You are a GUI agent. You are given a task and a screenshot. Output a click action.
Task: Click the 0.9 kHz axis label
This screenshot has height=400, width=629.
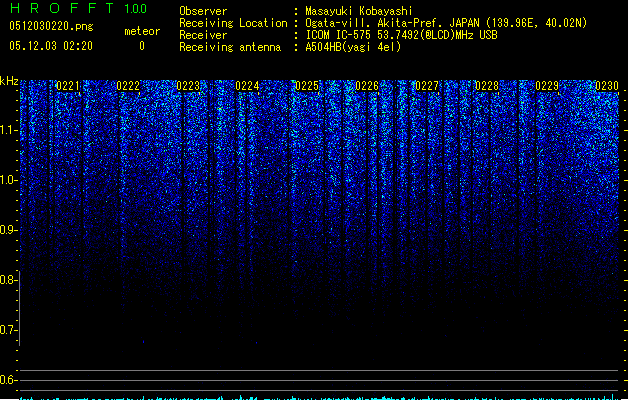pos(8,230)
